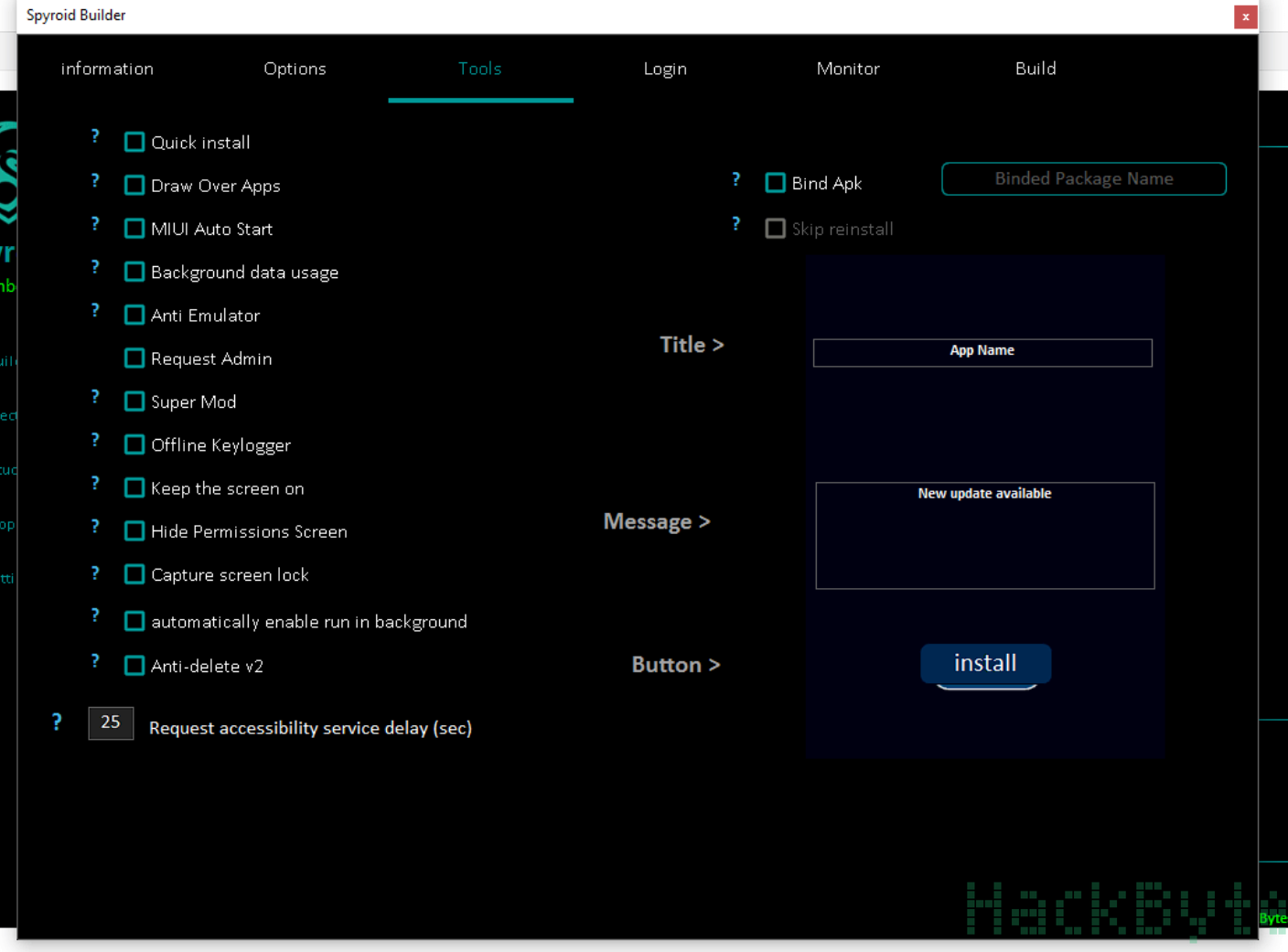Viewport: 1288px width, 952px height.
Task: Tick the Offline Keylogger checkbox
Action: (x=134, y=444)
